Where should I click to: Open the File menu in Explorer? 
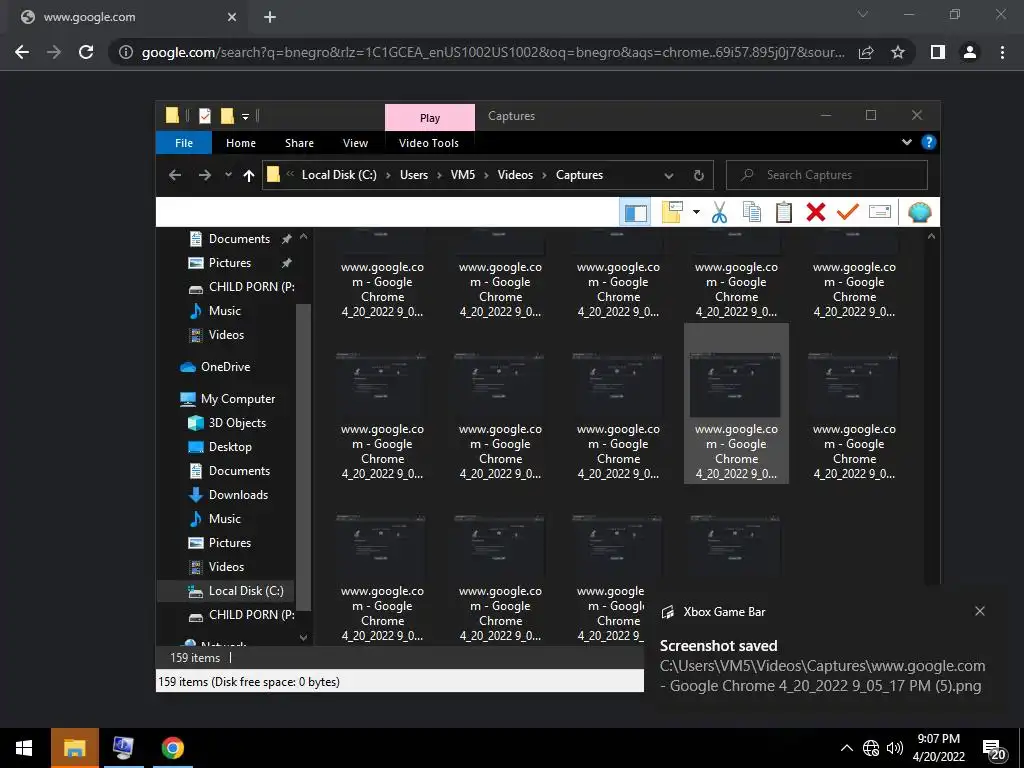click(184, 142)
